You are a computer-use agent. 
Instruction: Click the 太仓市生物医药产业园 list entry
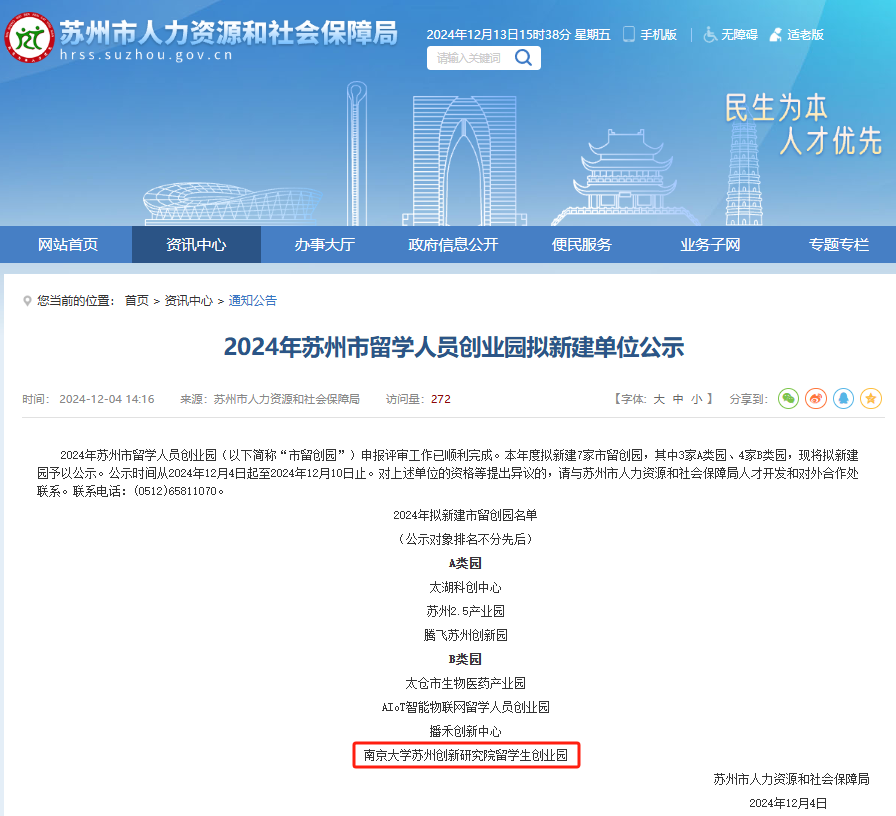point(465,683)
